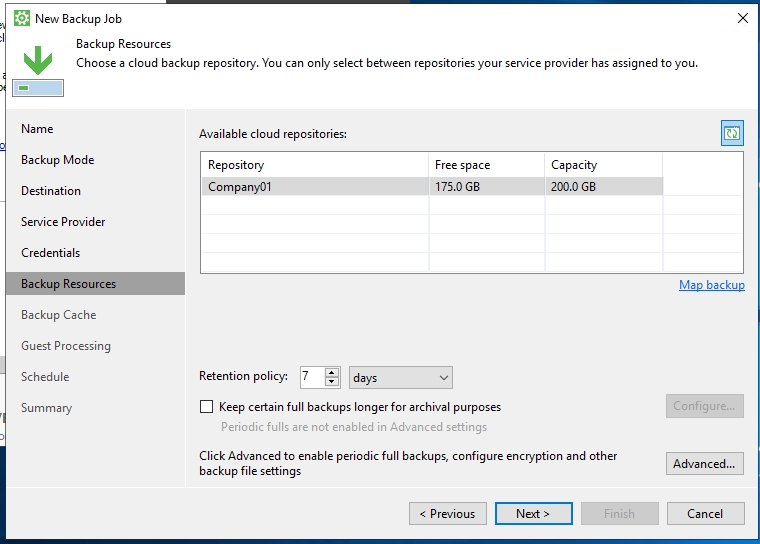The image size is (760, 544).
Task: Go back with the Previous button
Action: point(447,514)
